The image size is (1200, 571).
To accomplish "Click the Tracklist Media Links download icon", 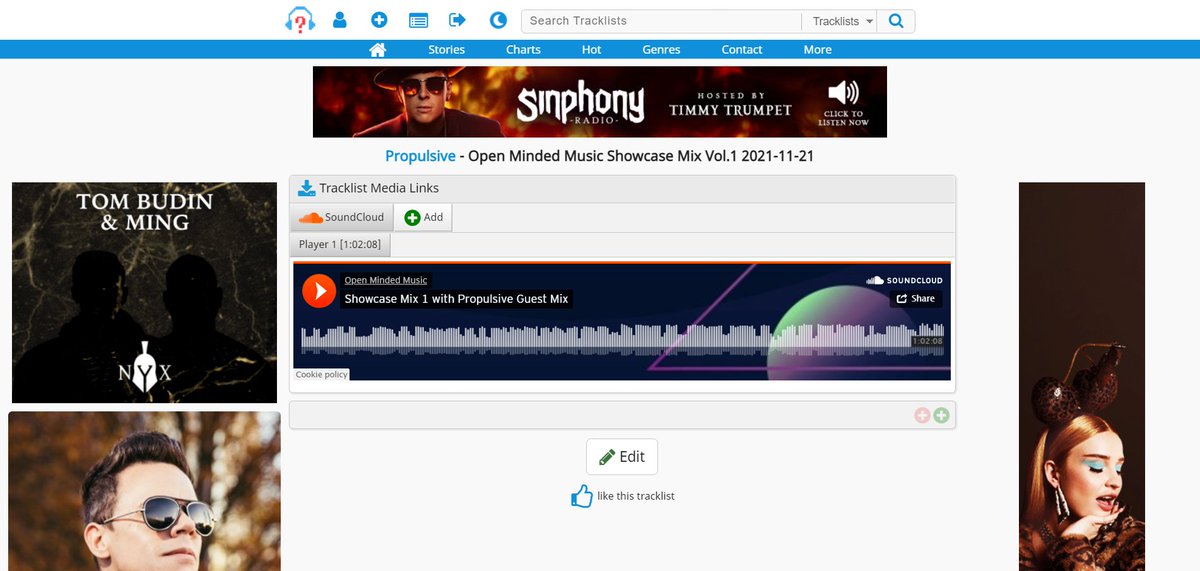I will [306, 188].
